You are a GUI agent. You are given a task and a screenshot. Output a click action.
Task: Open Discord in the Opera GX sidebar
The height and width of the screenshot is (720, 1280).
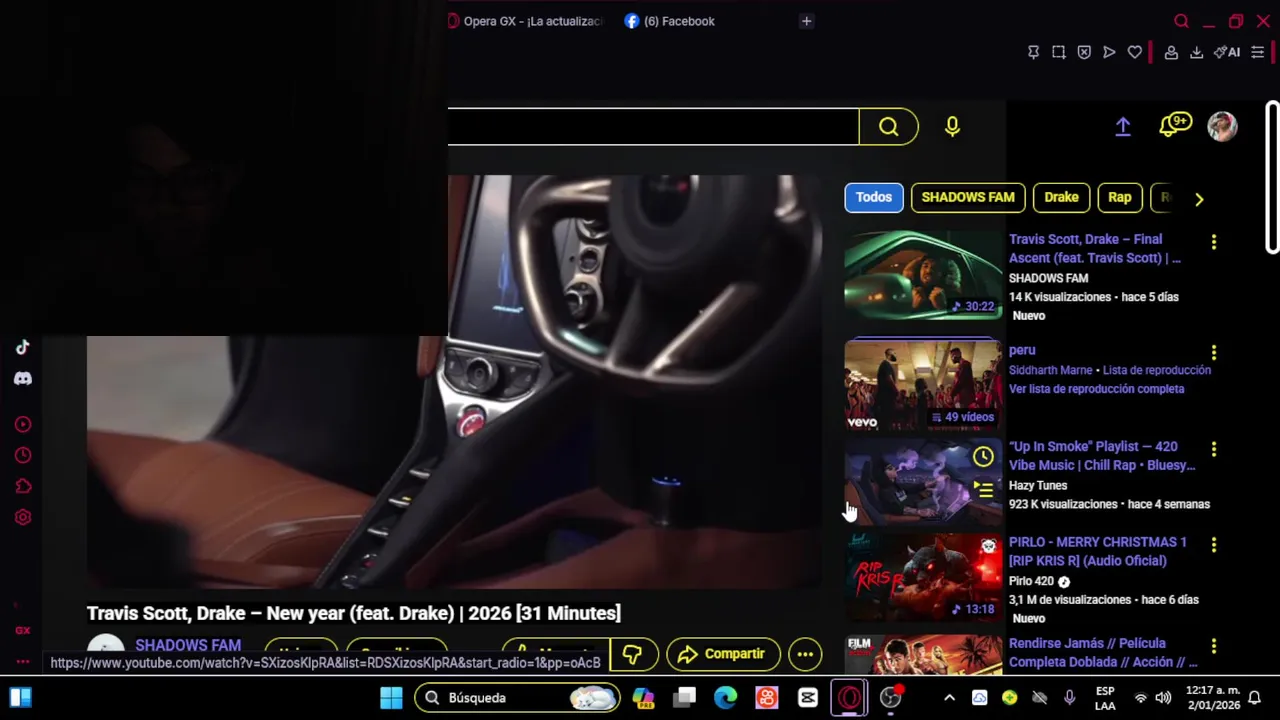click(23, 379)
